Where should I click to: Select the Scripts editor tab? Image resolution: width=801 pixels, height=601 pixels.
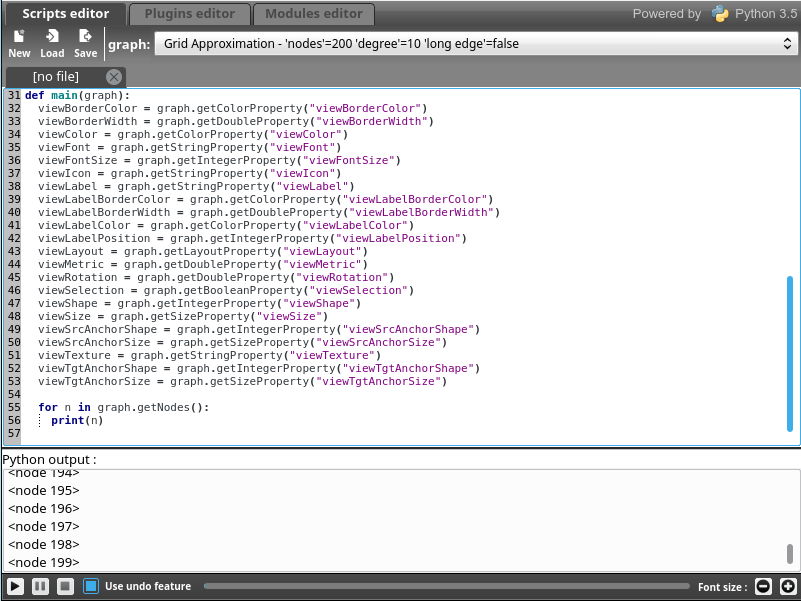65,14
